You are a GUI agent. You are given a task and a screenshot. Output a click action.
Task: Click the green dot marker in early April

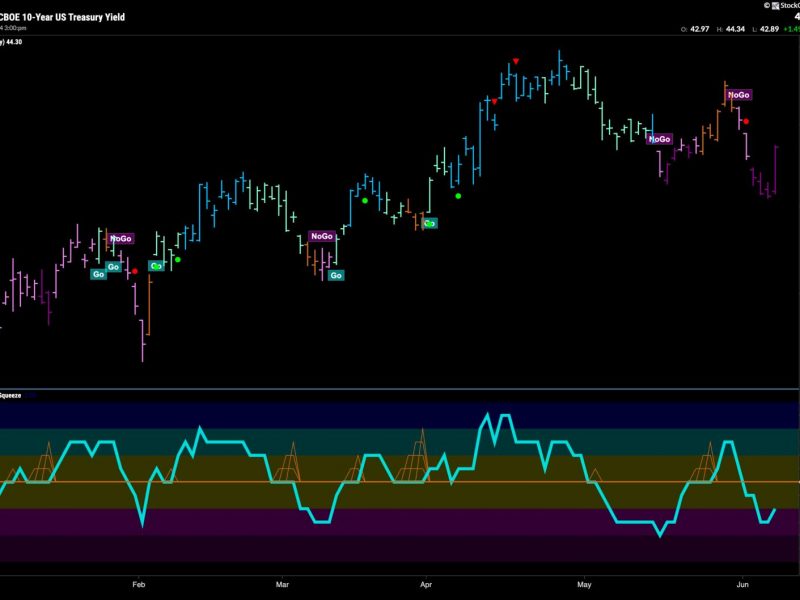pyautogui.click(x=458, y=196)
